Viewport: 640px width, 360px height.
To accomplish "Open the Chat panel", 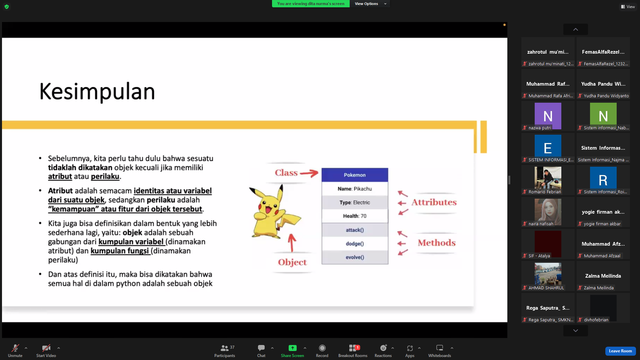I will [x=261, y=350].
